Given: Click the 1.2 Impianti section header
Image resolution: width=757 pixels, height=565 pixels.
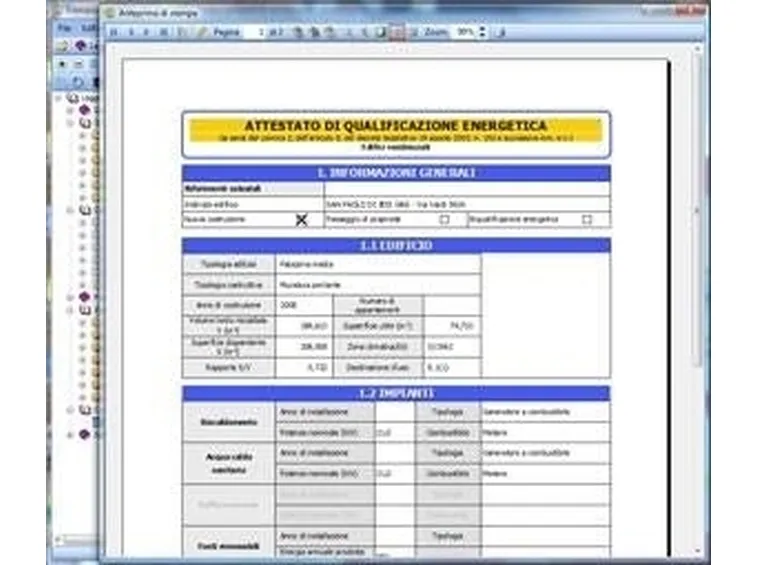Looking at the screenshot, I should coord(396,394).
